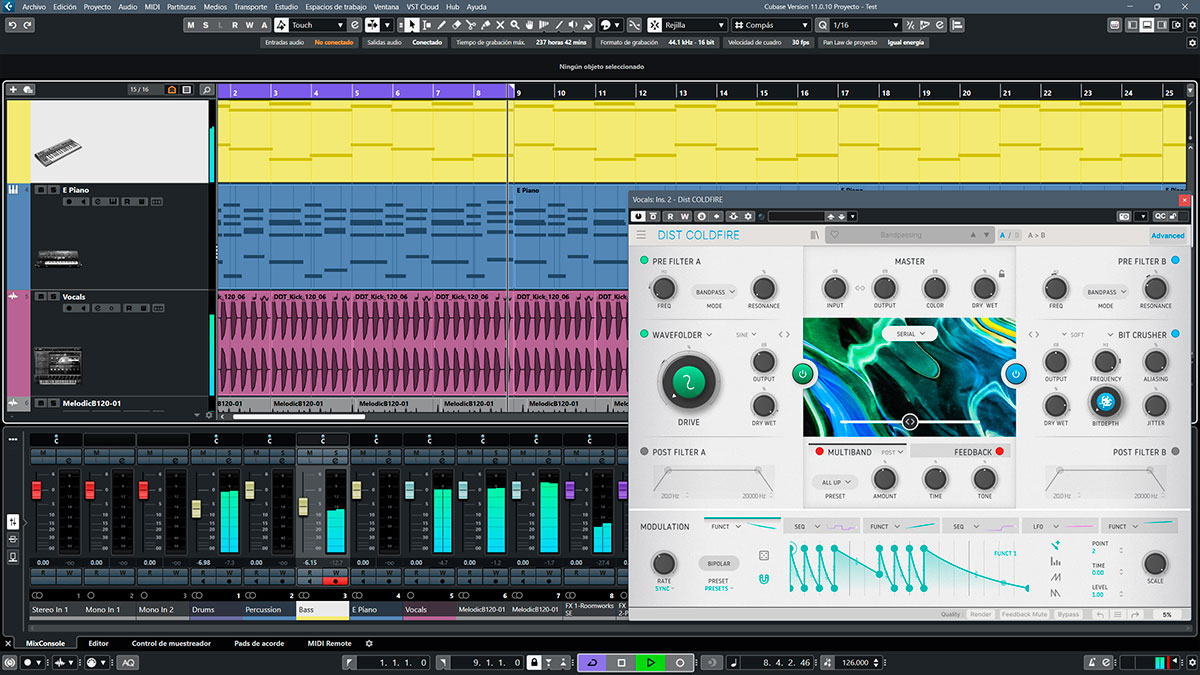
Task: Enable the Post Filter A toggle
Action: pyautogui.click(x=645, y=452)
